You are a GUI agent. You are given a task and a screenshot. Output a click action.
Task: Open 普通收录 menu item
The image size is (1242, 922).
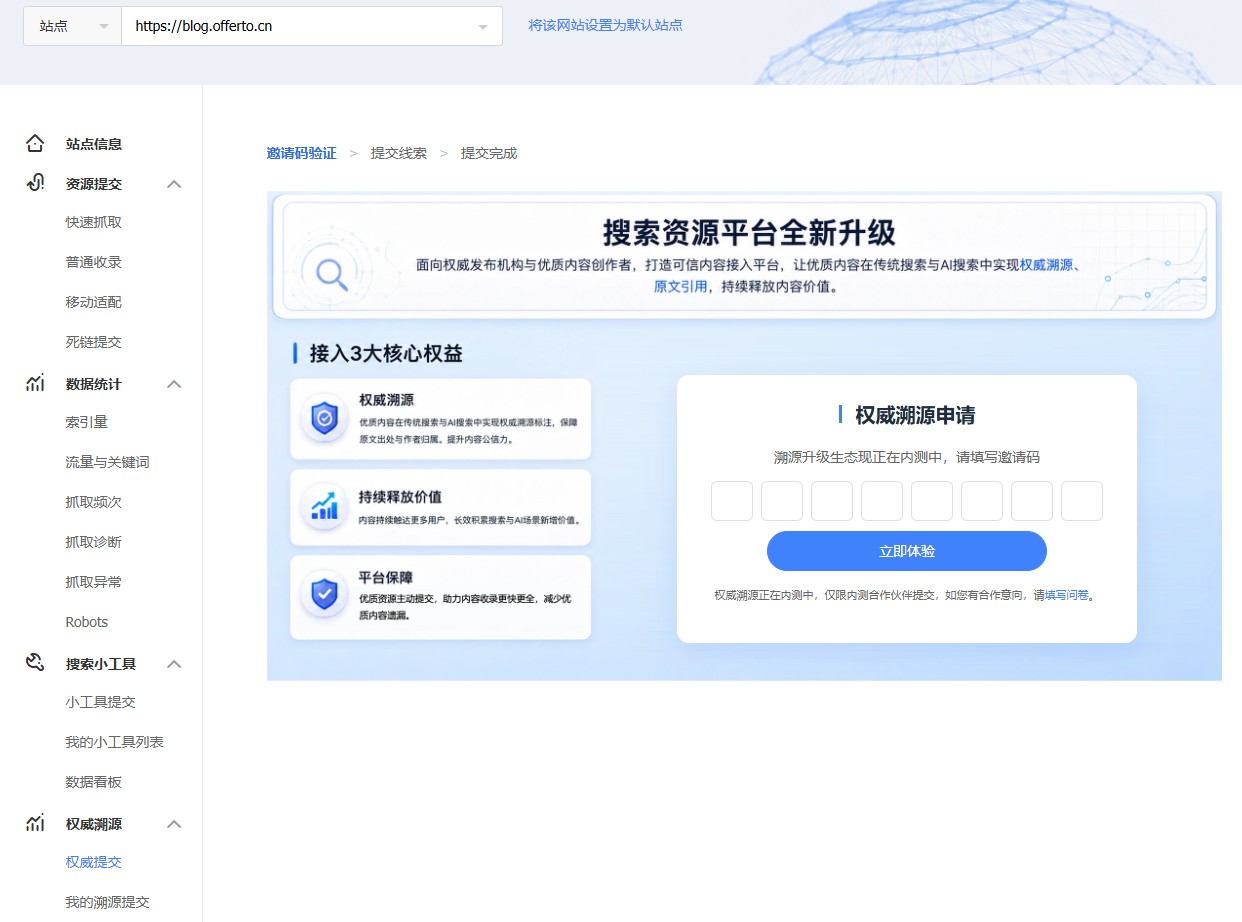click(x=94, y=262)
